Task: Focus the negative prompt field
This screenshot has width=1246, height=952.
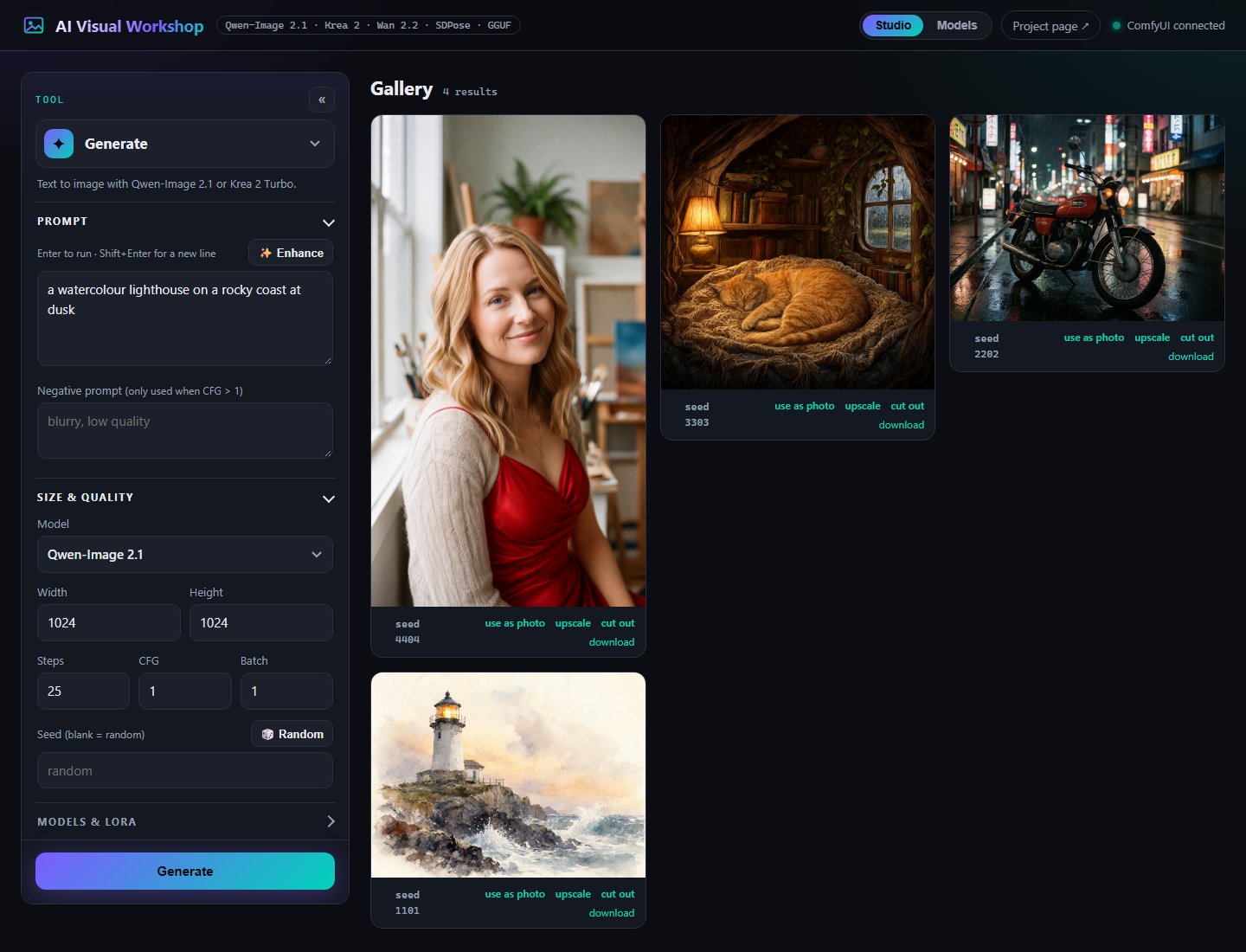Action: tap(185, 430)
